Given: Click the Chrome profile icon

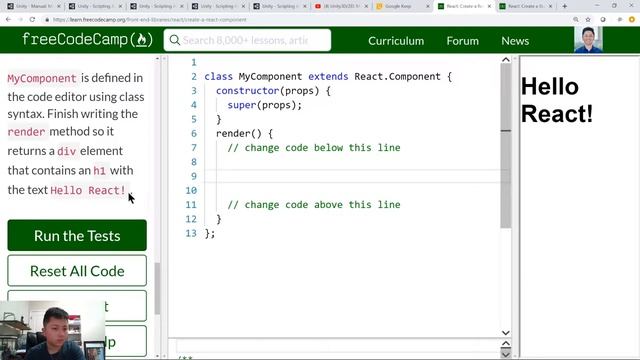Looking at the screenshot, I should click(632, 20).
